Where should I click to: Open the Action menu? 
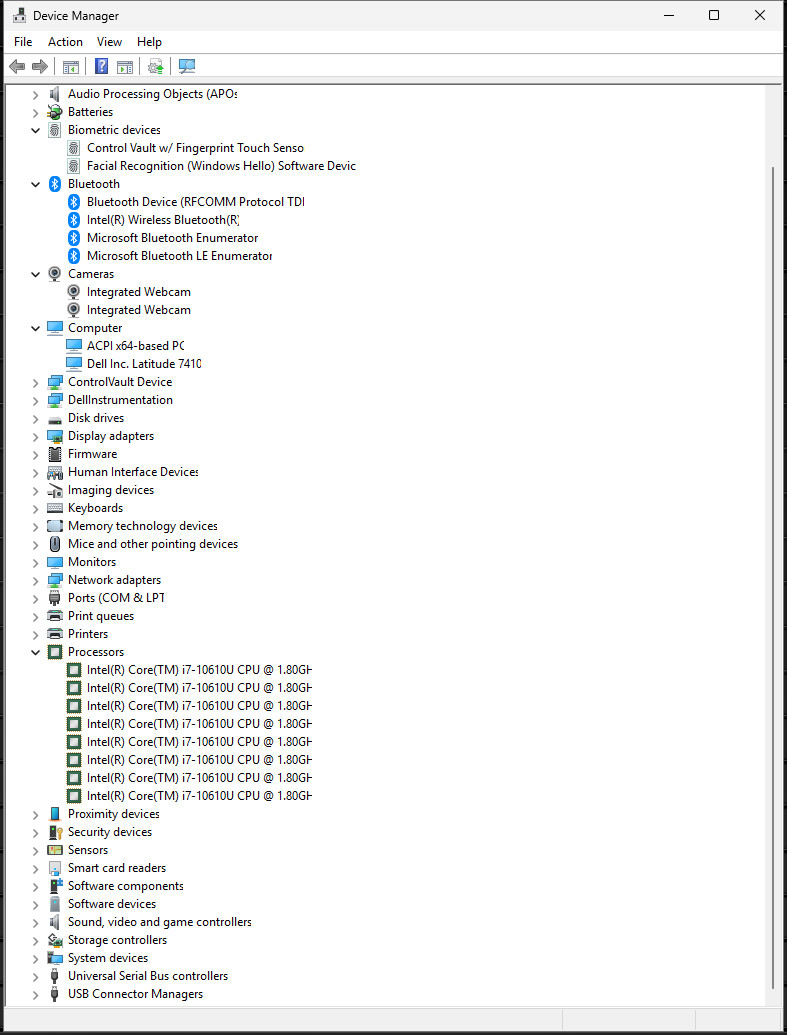(65, 42)
